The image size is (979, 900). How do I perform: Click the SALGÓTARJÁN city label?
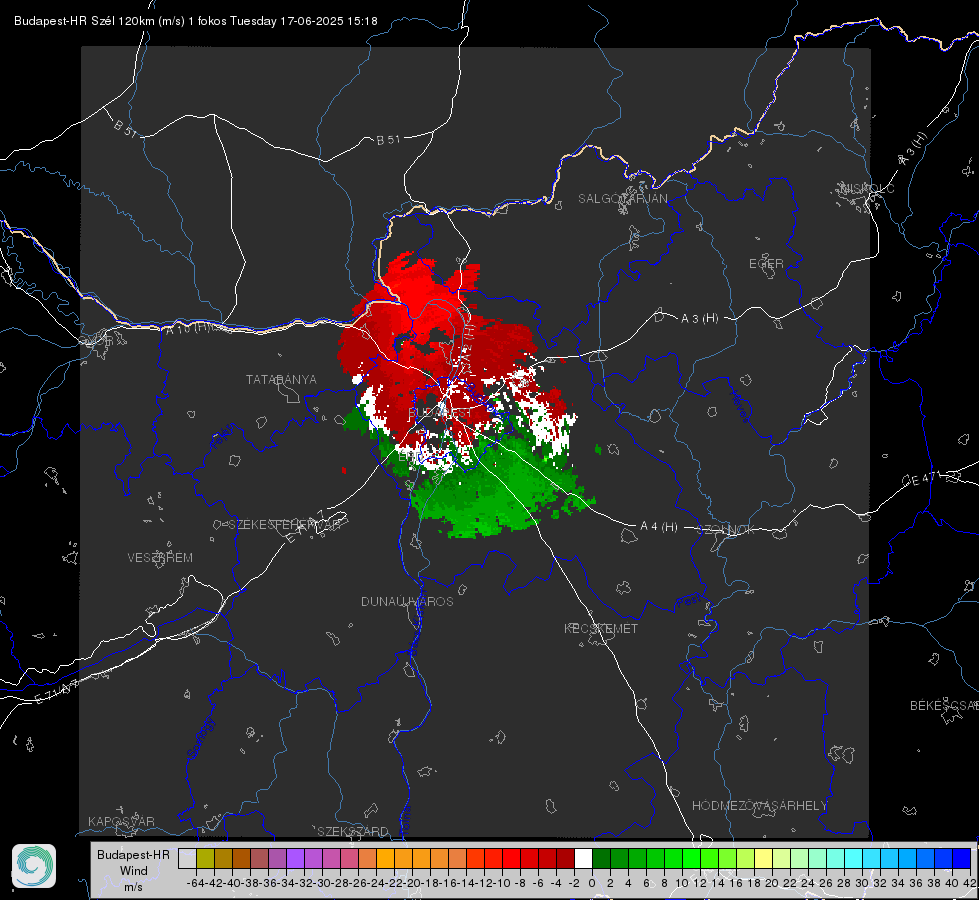pos(622,199)
